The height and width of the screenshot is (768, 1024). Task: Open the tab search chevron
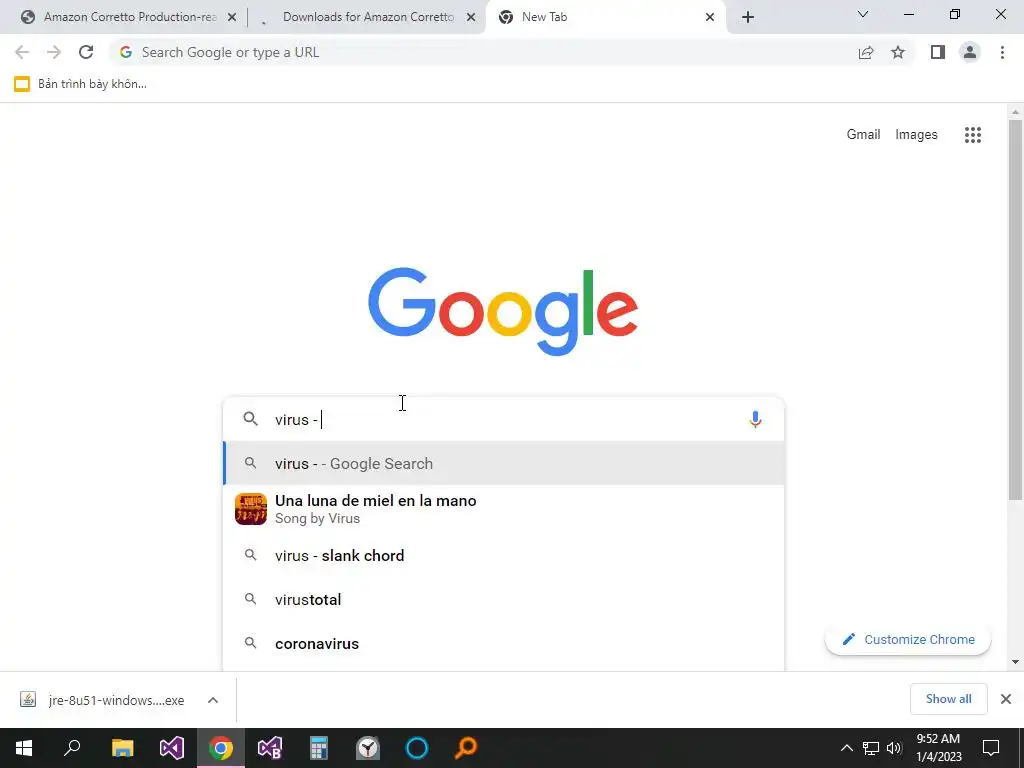863,14
